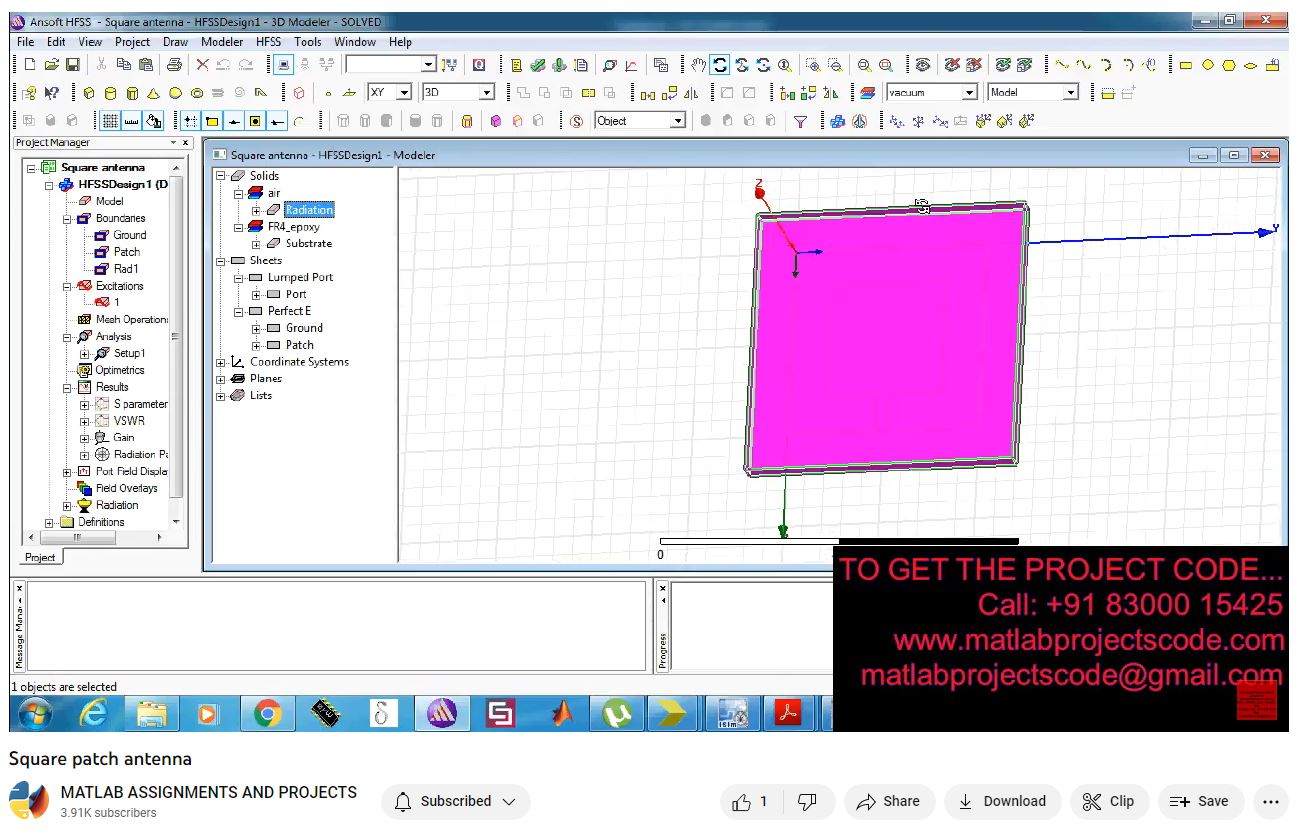
Task: Click the Show/Hide eye icon in toolbar
Action: [922, 65]
